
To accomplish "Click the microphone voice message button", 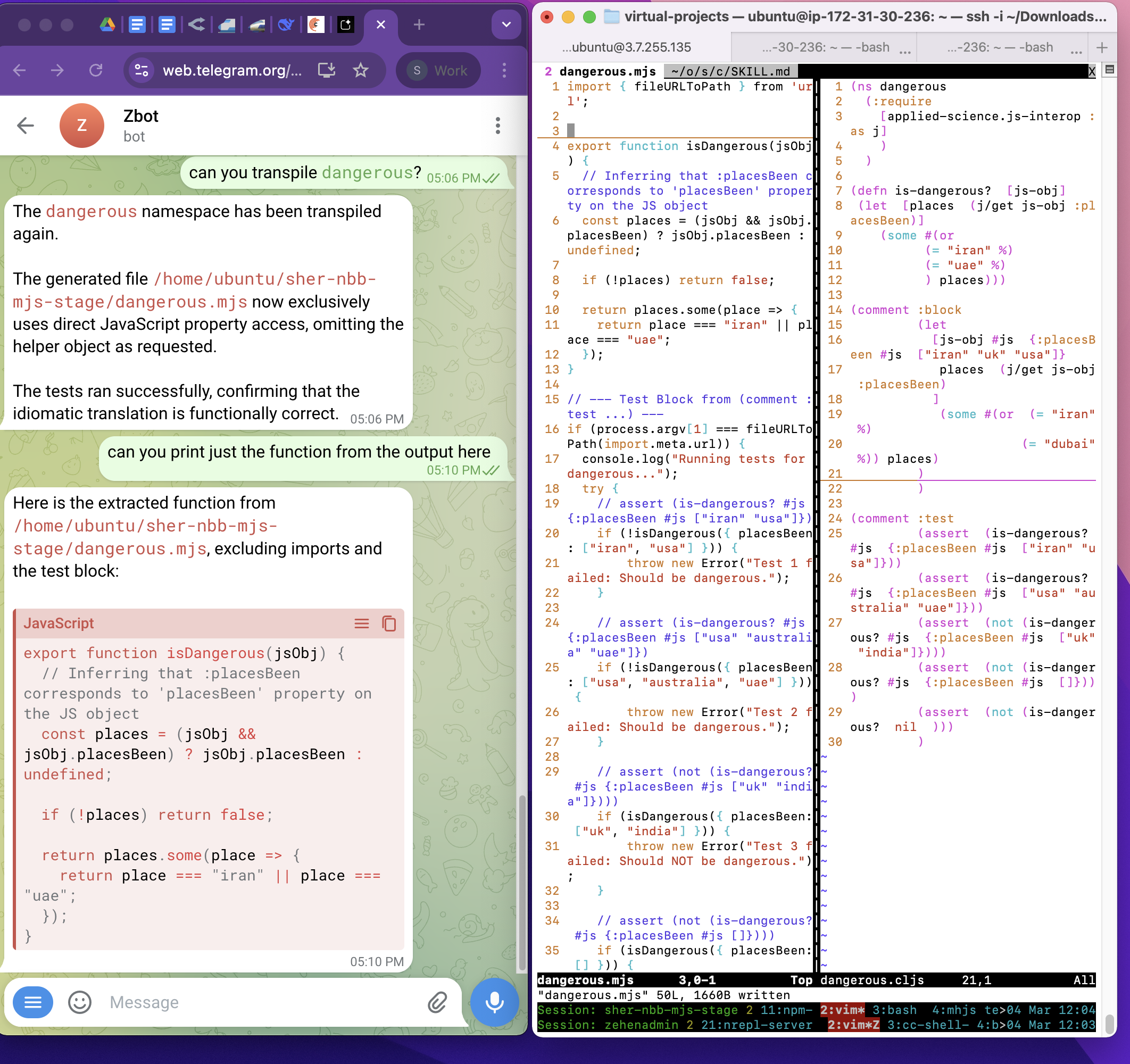I will point(494,1002).
